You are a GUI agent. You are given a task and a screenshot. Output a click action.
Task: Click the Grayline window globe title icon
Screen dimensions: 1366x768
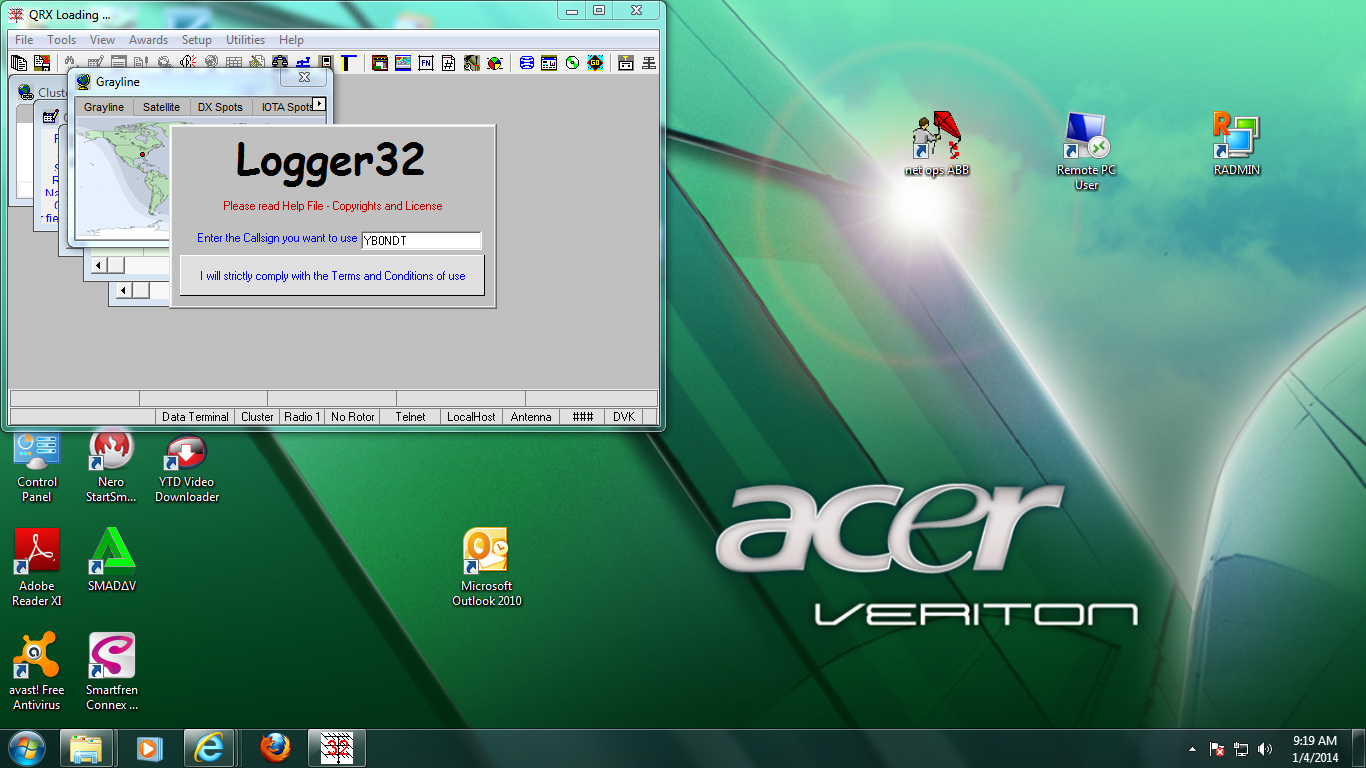coord(83,82)
